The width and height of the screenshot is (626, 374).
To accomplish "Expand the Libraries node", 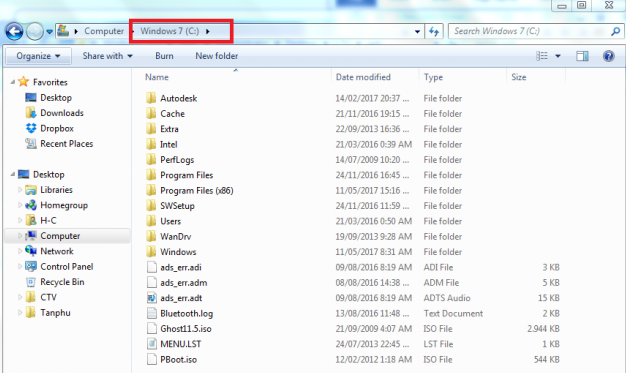I will (20, 190).
